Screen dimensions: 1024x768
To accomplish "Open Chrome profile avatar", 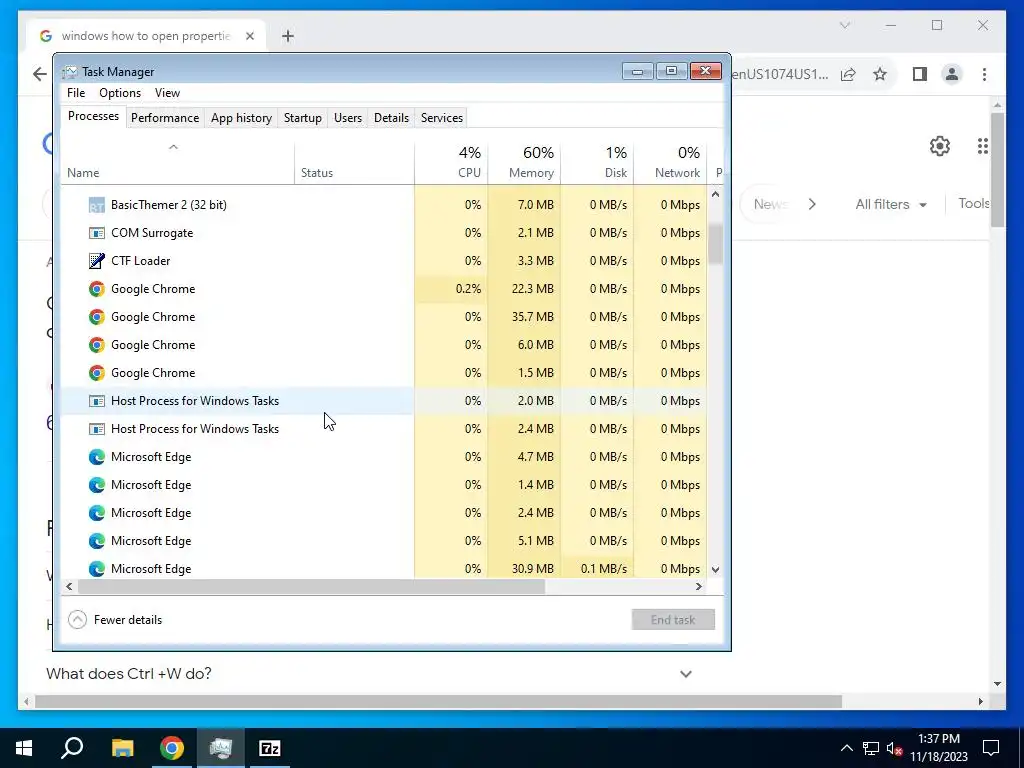I will [952, 74].
